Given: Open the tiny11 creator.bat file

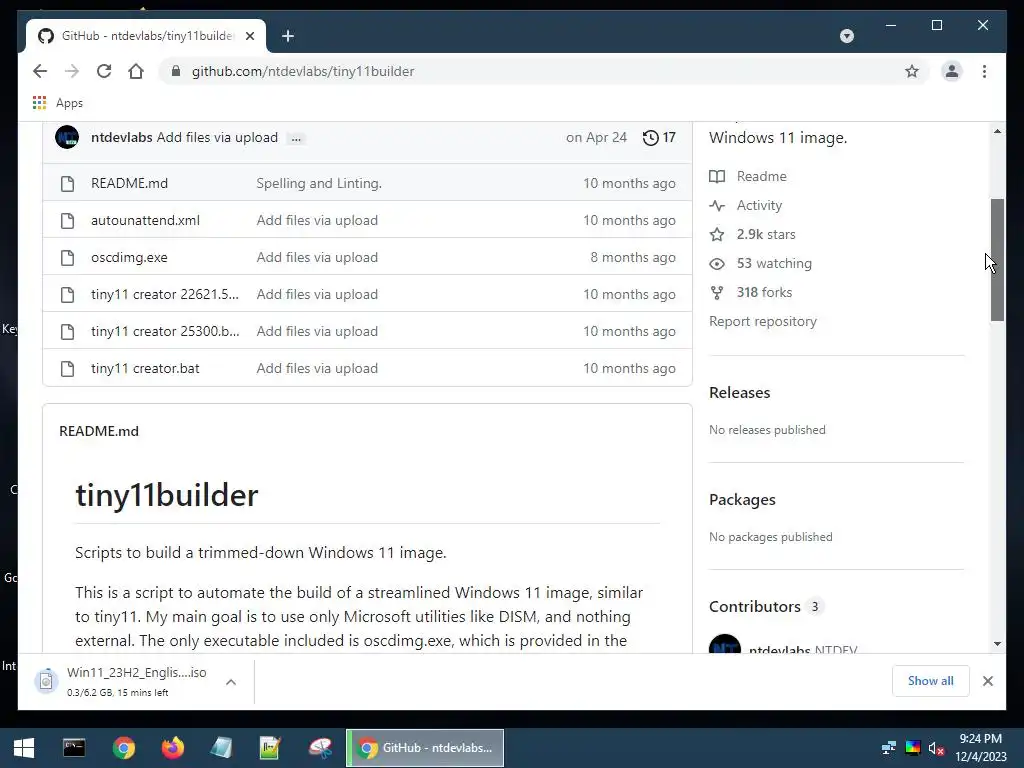Looking at the screenshot, I should 145,368.
